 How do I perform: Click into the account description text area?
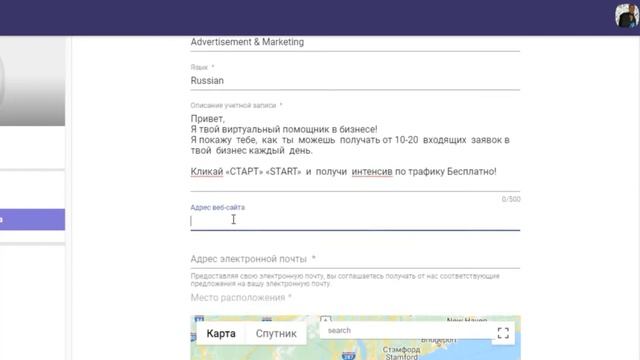[355, 150]
